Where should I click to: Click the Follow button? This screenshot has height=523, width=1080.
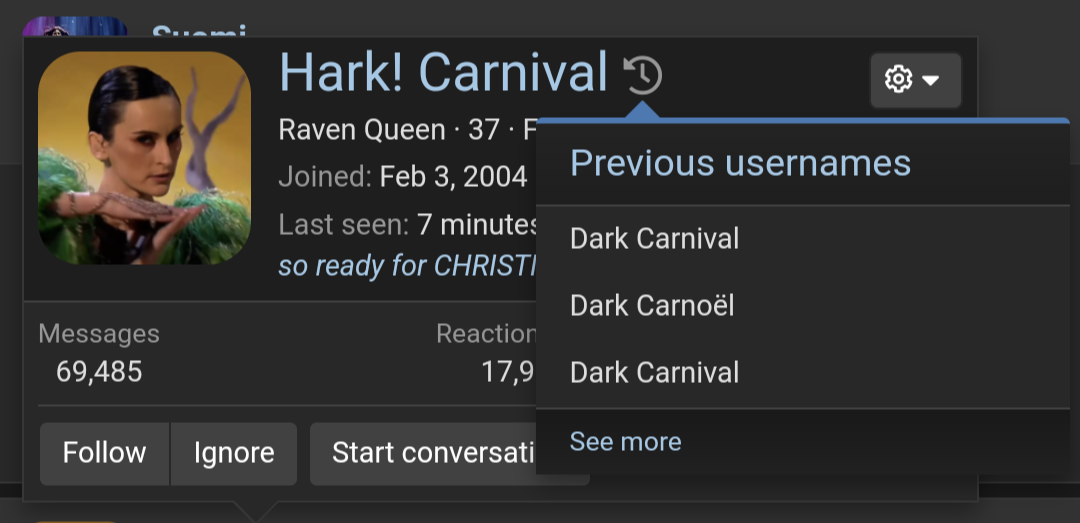click(104, 453)
